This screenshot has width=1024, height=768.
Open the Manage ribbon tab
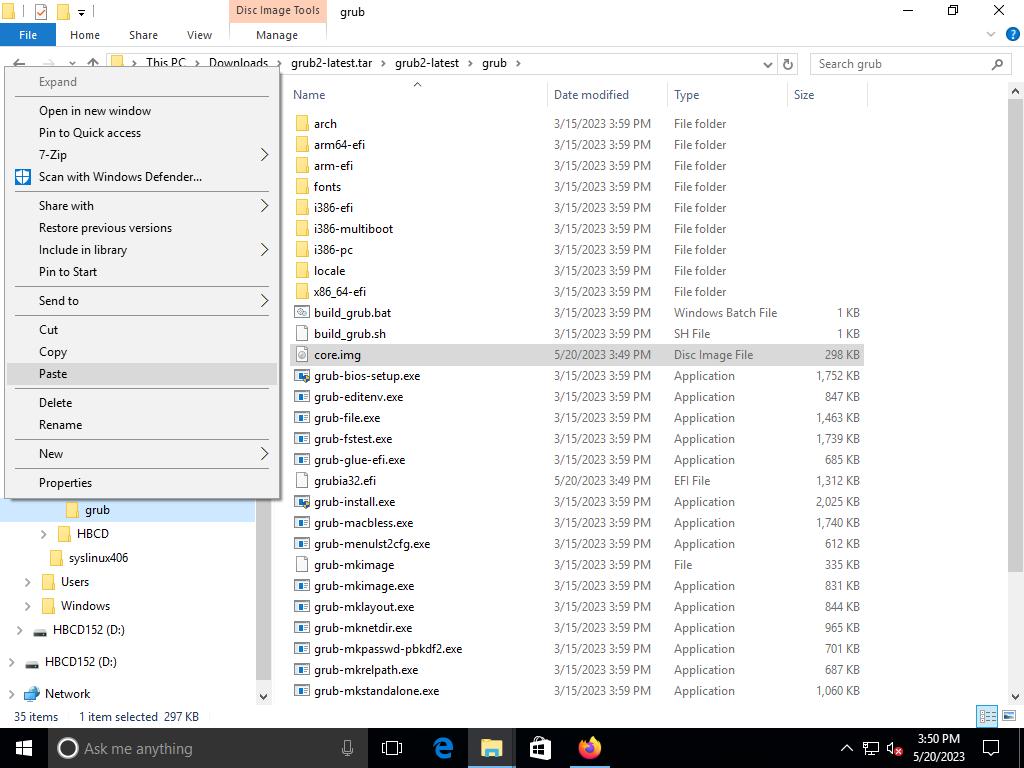pos(276,35)
